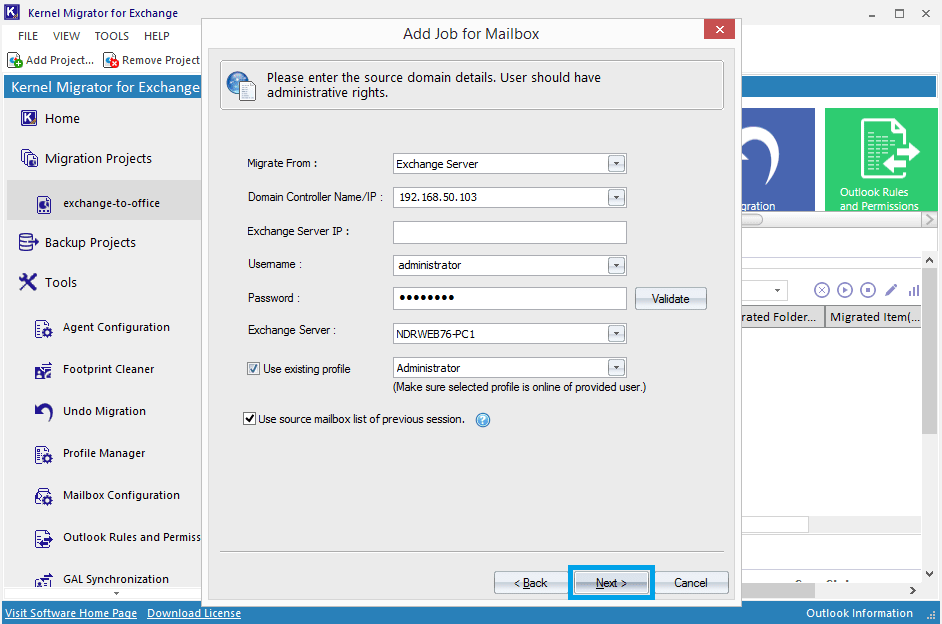Viewport: 942px width, 624px height.
Task: Click the GAL Synchronization icon
Action: 43,580
